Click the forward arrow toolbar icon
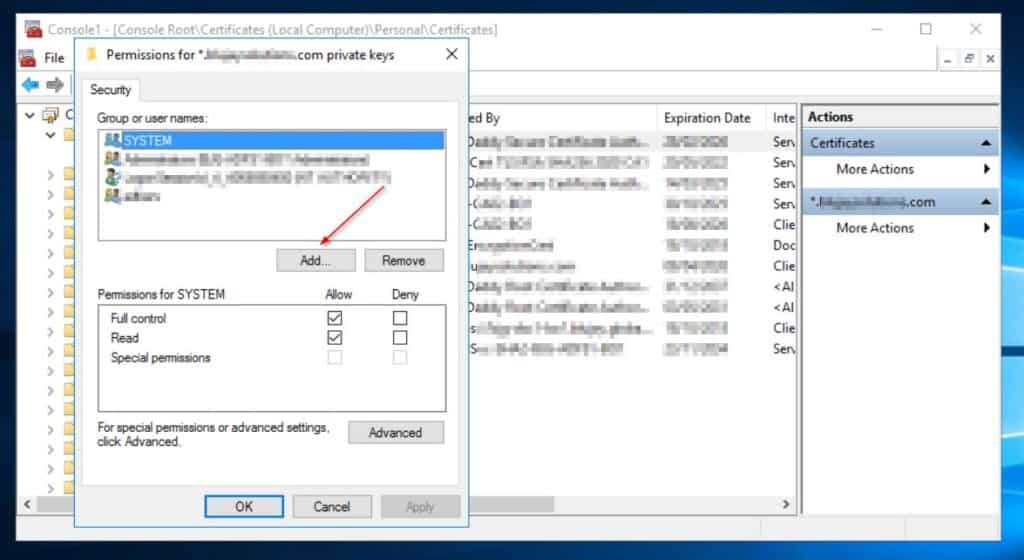The height and width of the screenshot is (560, 1024). coord(55,84)
